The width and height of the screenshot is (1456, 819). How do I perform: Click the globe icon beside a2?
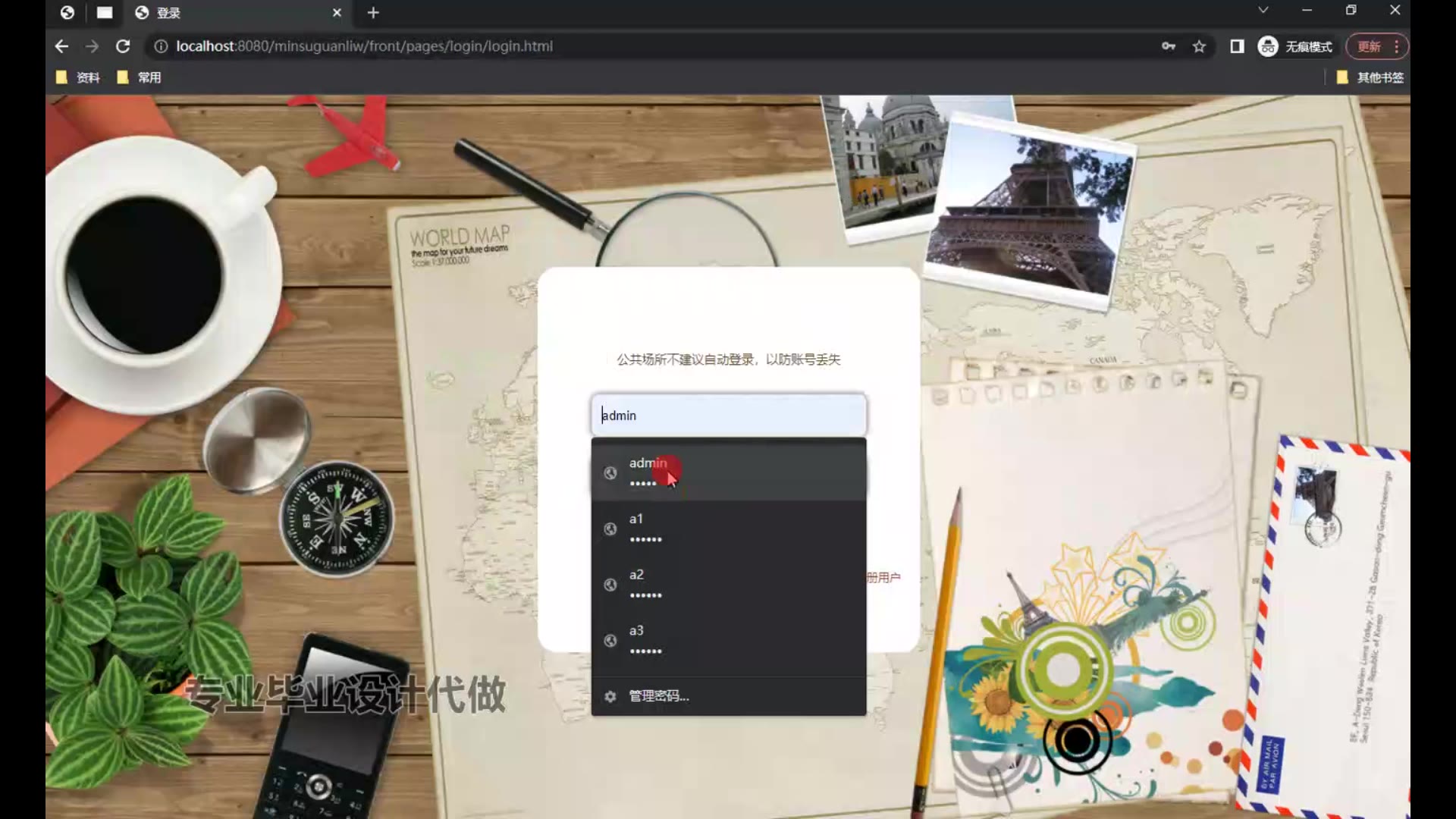[x=610, y=585]
